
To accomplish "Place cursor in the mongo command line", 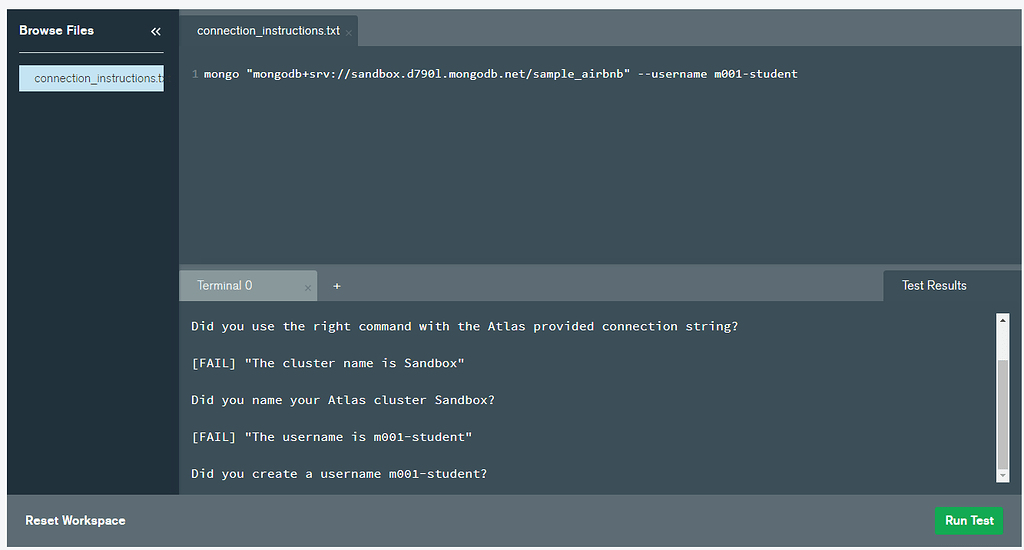I will pyautogui.click(x=500, y=74).
